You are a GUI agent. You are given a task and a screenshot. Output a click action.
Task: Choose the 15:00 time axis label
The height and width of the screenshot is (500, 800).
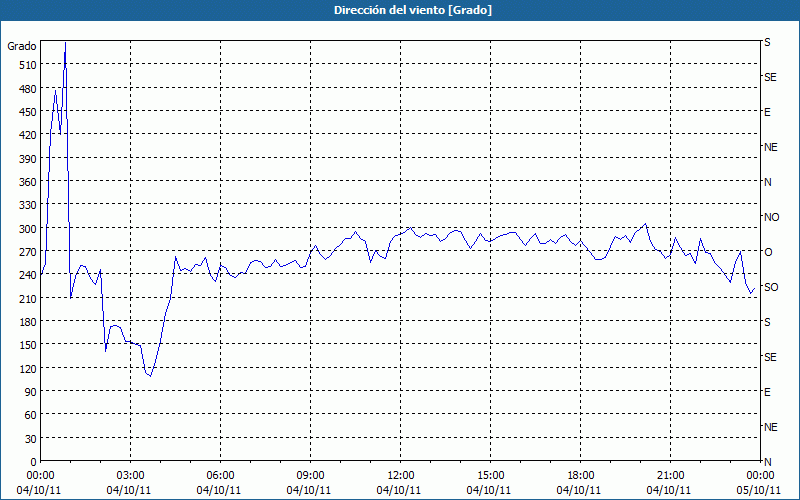click(x=490, y=476)
